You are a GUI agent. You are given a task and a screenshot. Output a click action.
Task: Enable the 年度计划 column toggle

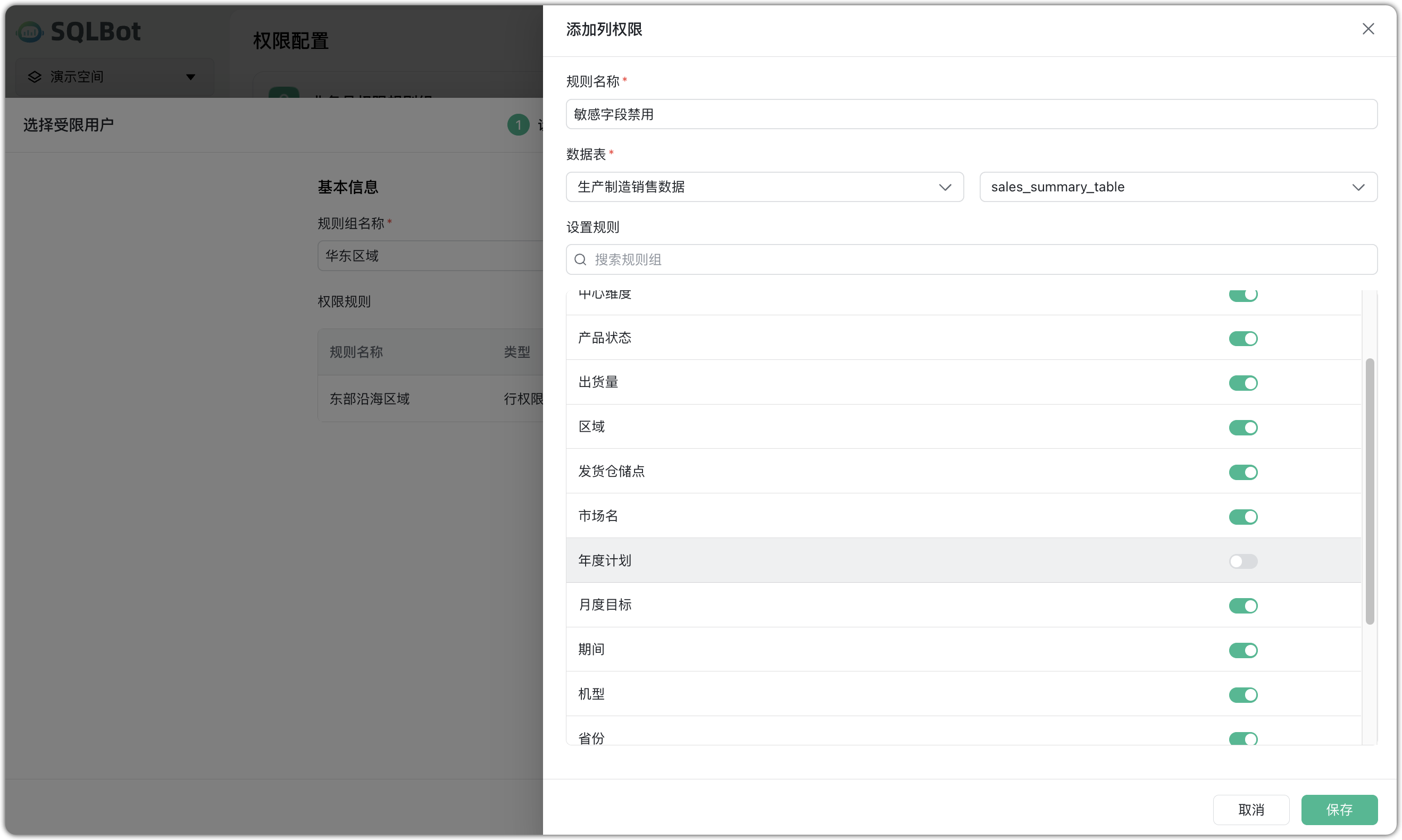tap(1243, 561)
